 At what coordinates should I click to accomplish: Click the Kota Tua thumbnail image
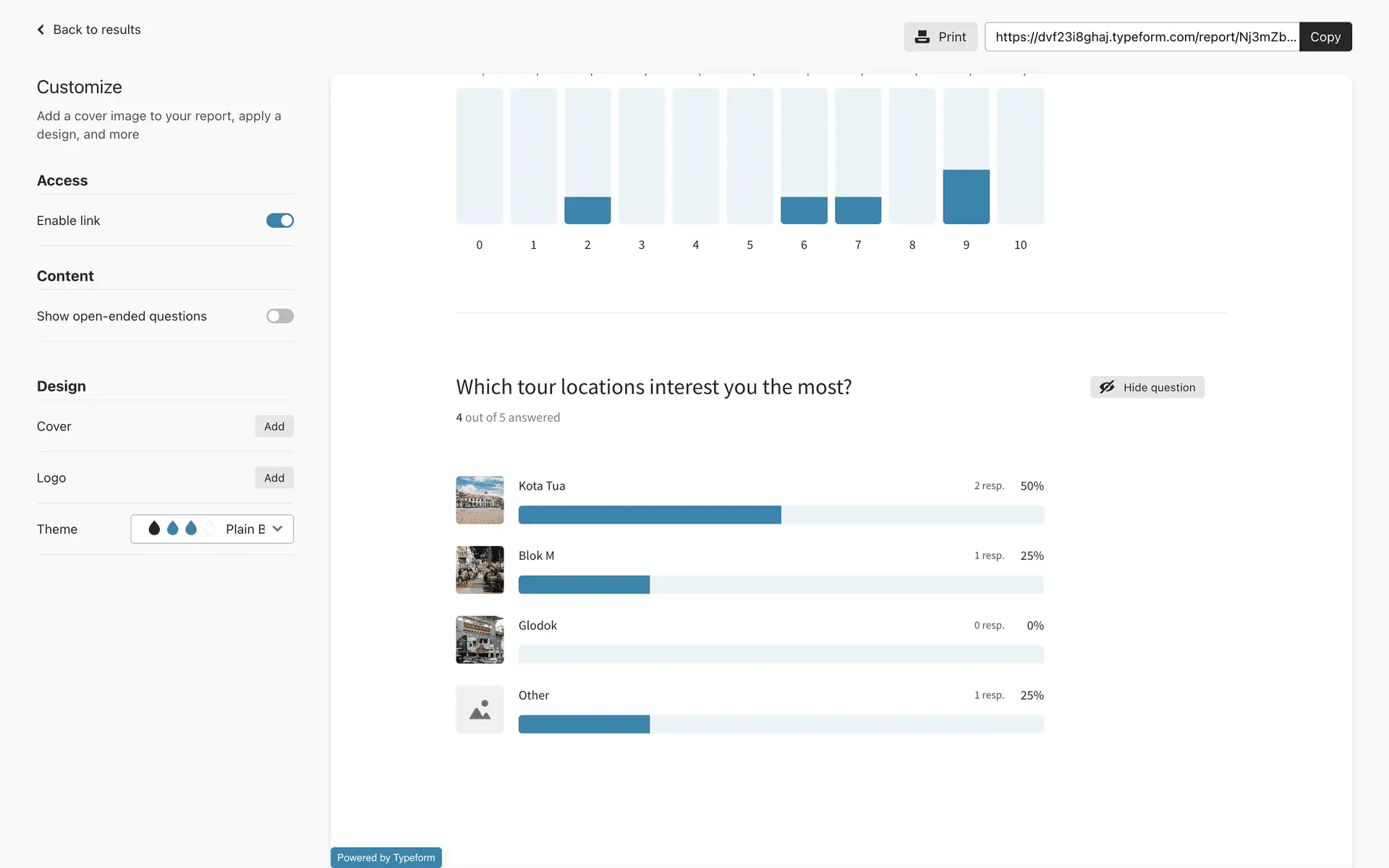[480, 500]
